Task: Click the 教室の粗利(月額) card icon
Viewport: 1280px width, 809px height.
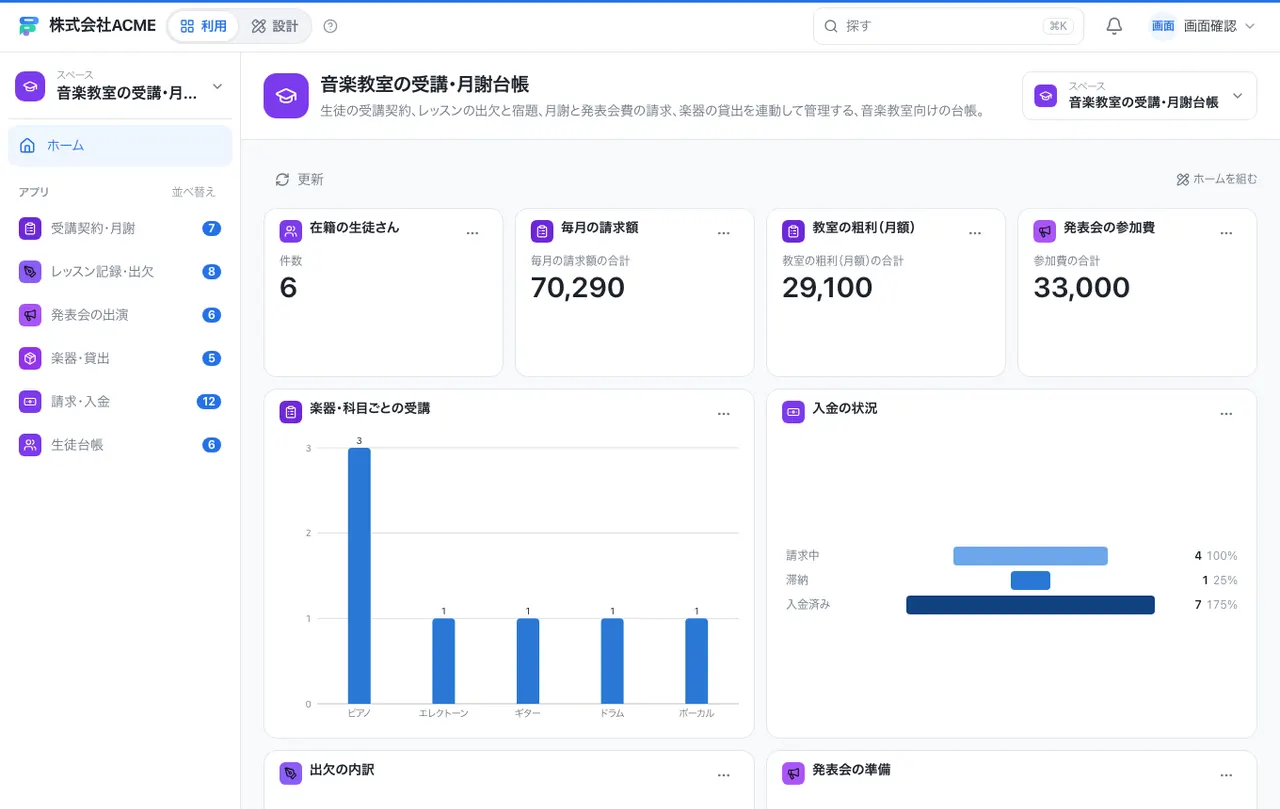Action: [793, 231]
